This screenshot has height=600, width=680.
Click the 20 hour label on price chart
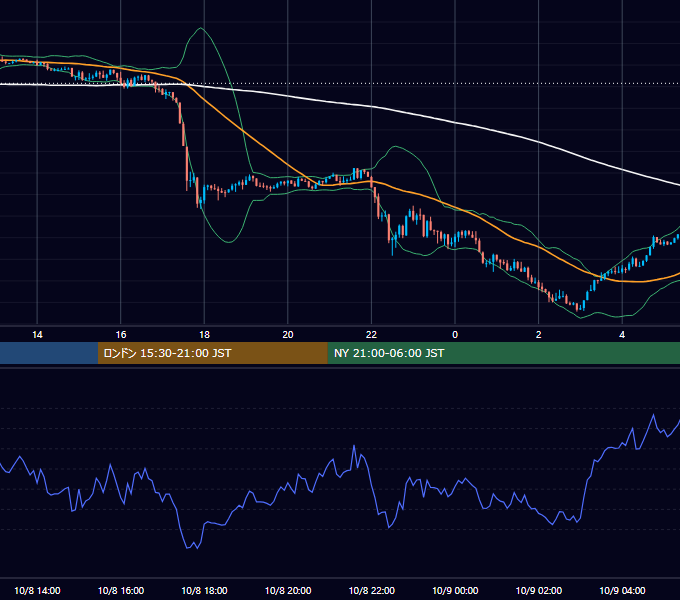(x=288, y=335)
